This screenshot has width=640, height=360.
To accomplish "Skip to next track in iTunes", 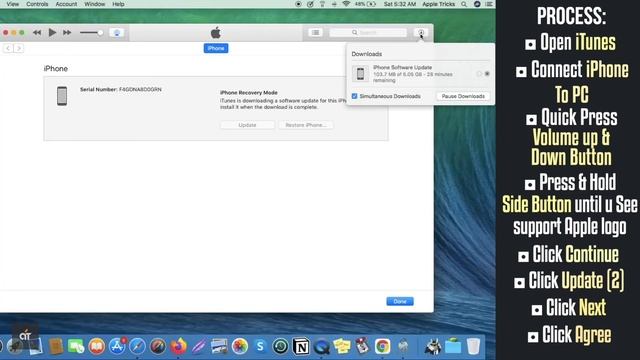I will click(x=67, y=32).
